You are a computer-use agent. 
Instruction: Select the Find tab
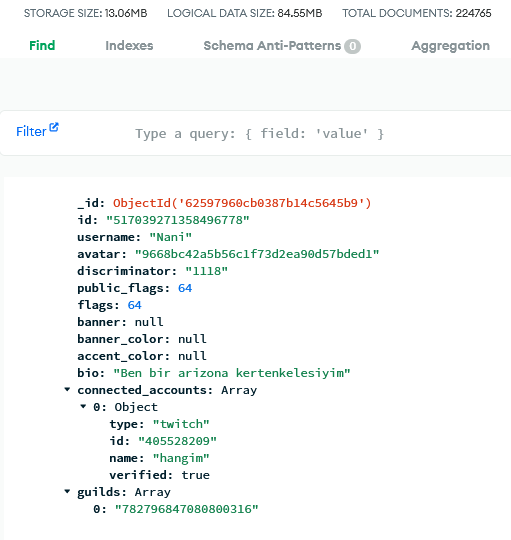coord(42,46)
